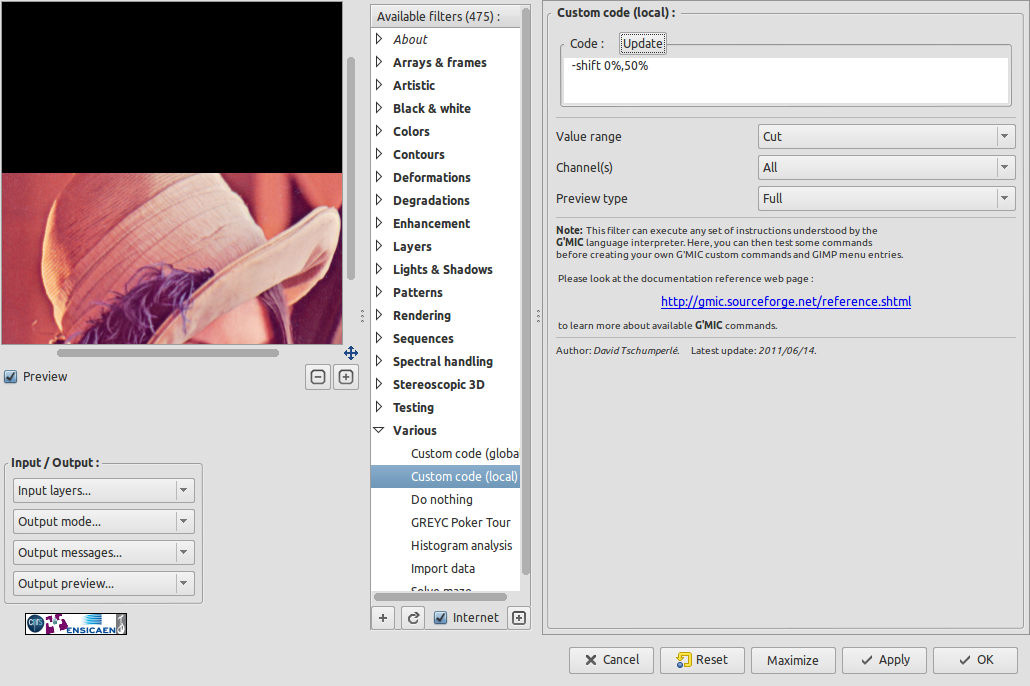Open the Input layers dropdown
The height and width of the screenshot is (686, 1030).
coord(104,491)
